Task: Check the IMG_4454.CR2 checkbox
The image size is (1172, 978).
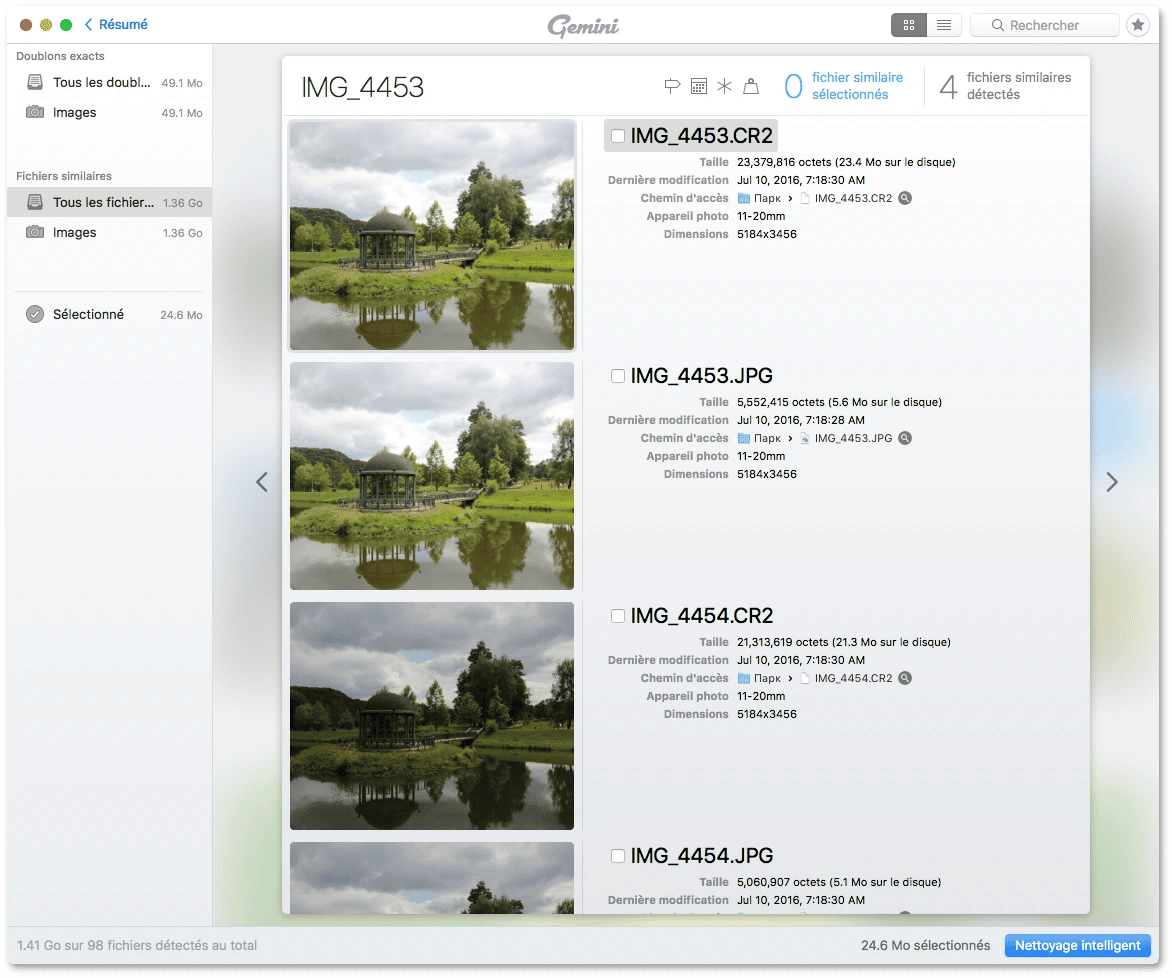Action: click(617, 616)
